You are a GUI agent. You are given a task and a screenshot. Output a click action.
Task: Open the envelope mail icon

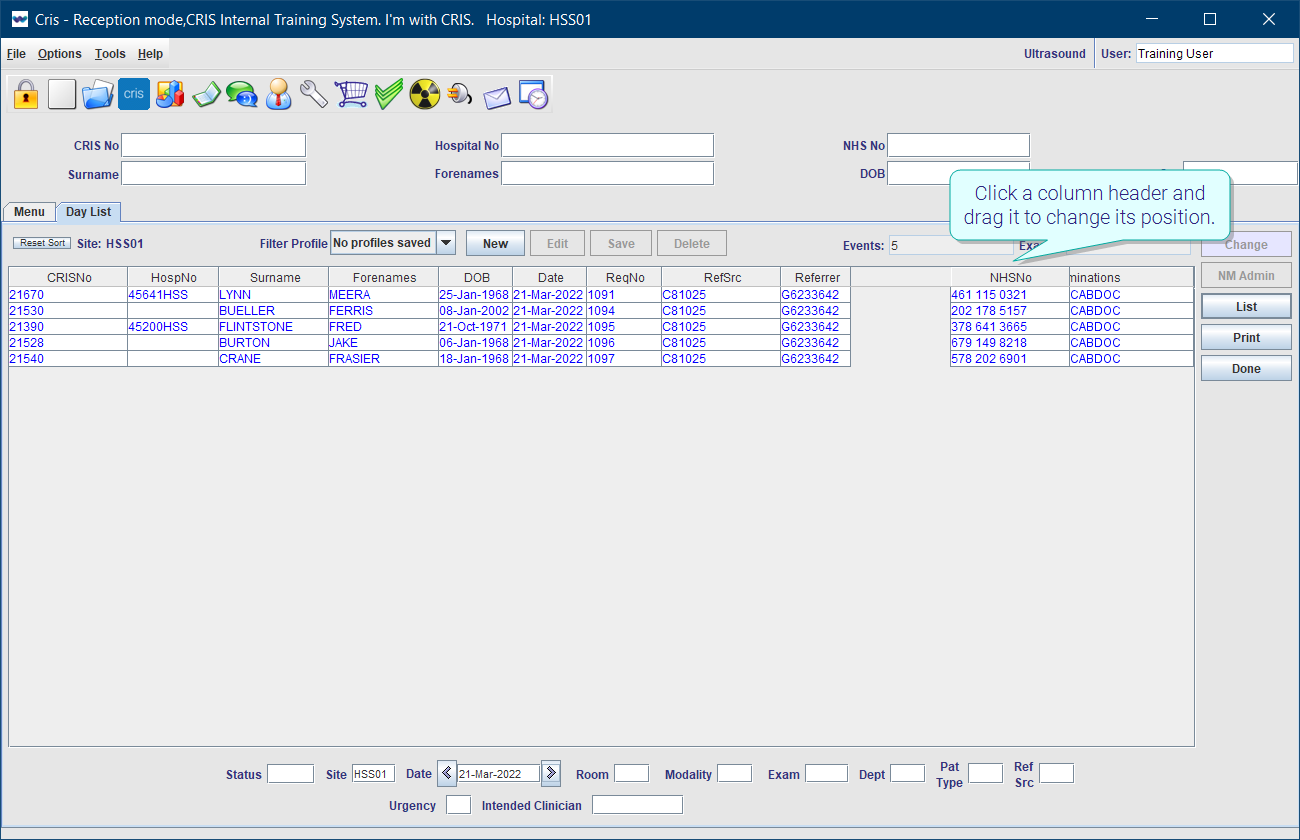pos(497,96)
